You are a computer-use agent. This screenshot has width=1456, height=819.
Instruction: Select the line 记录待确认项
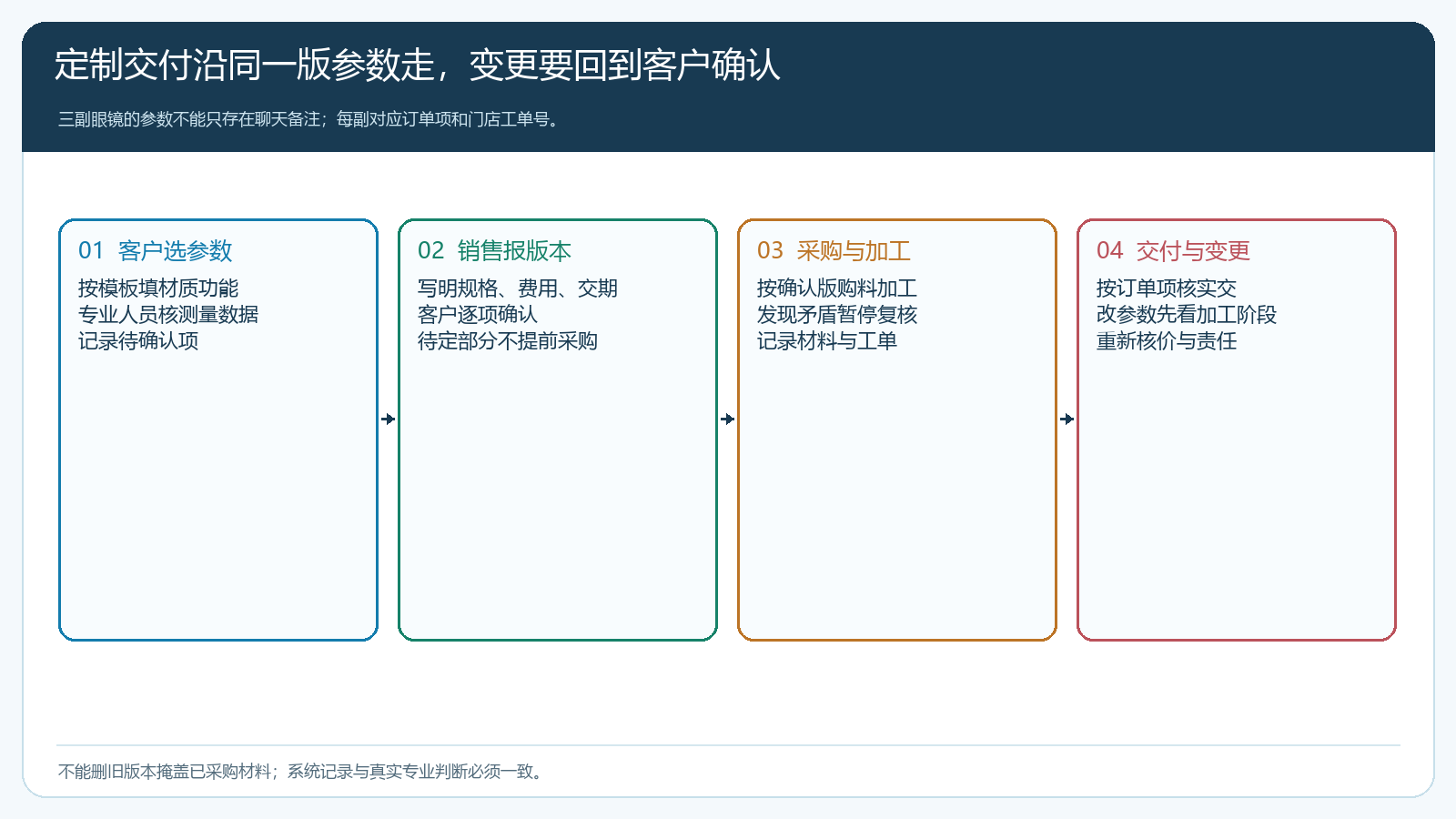tap(138, 341)
